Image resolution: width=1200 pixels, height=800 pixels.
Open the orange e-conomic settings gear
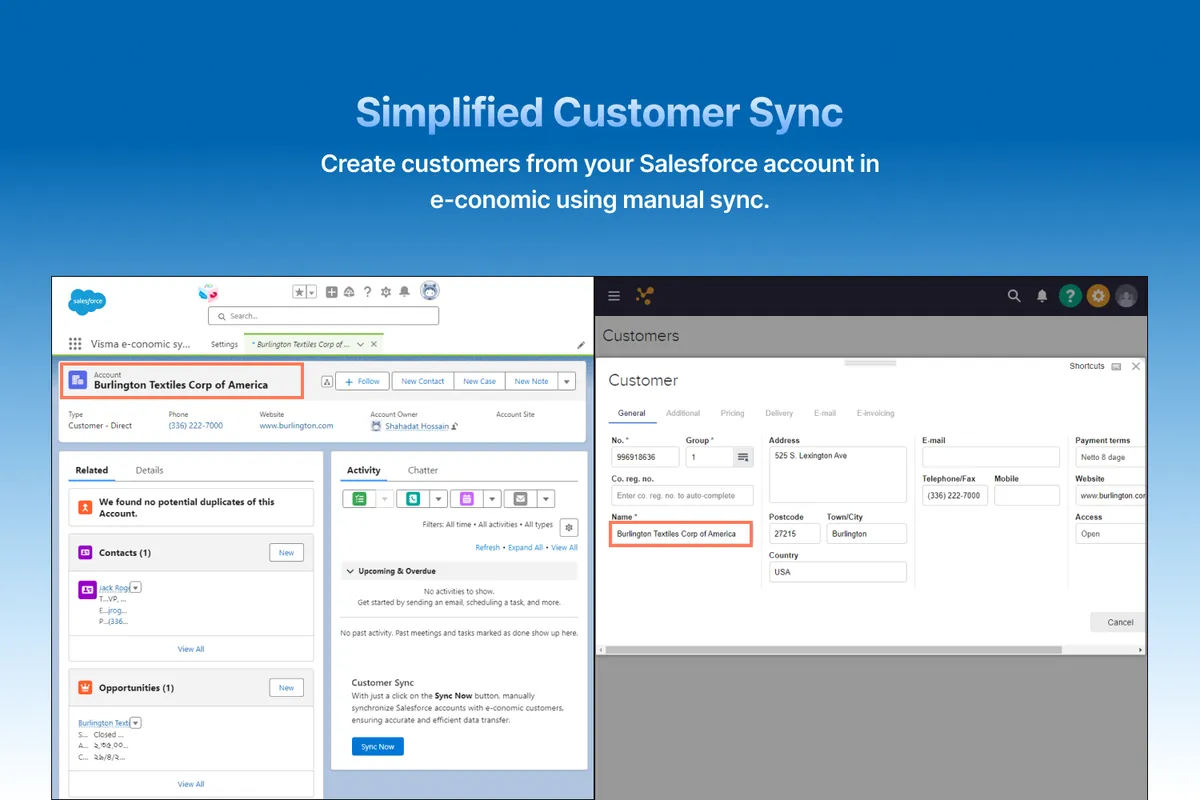[x=1099, y=296]
